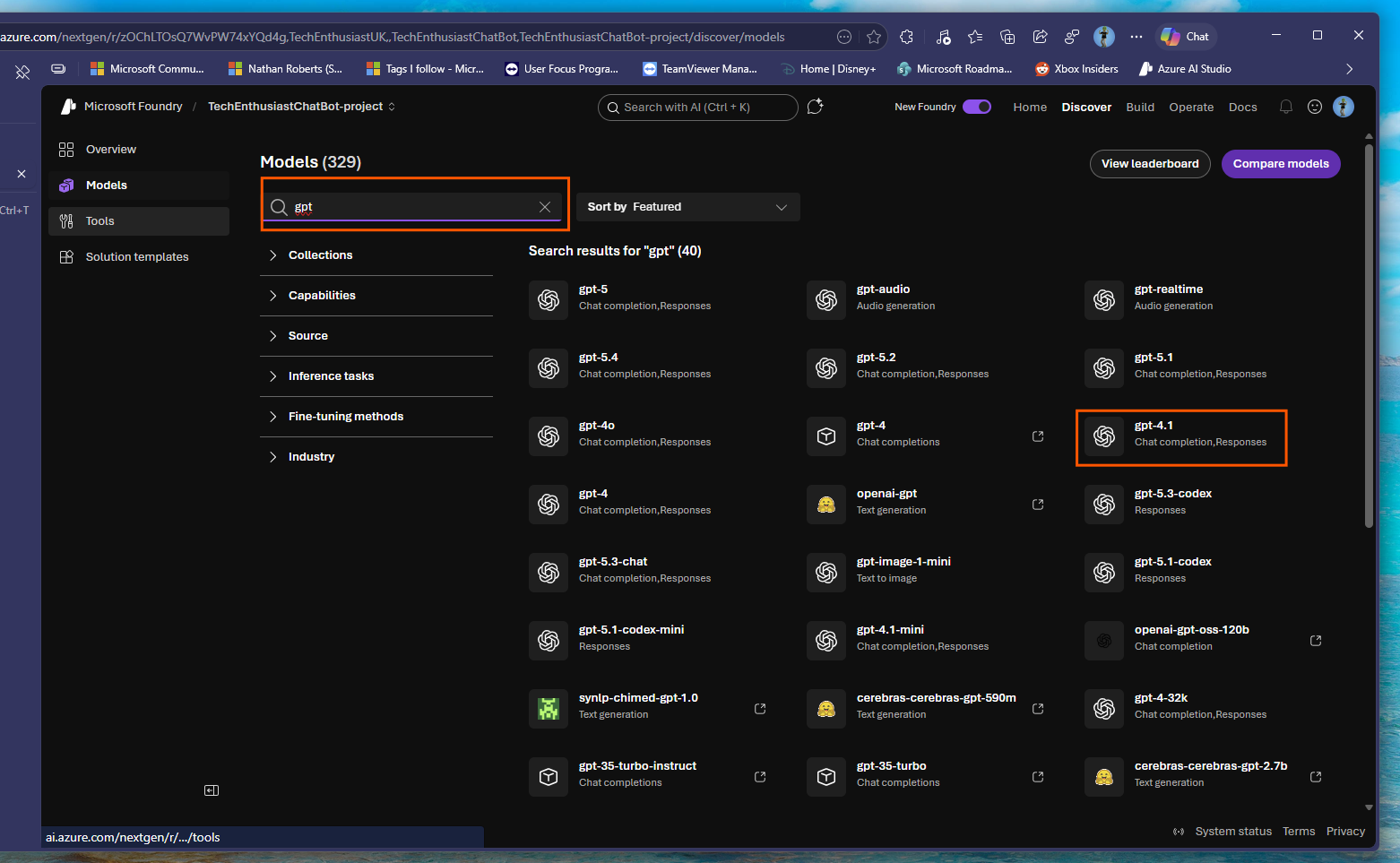
Task: Open the Terms link
Action: coord(1299,832)
